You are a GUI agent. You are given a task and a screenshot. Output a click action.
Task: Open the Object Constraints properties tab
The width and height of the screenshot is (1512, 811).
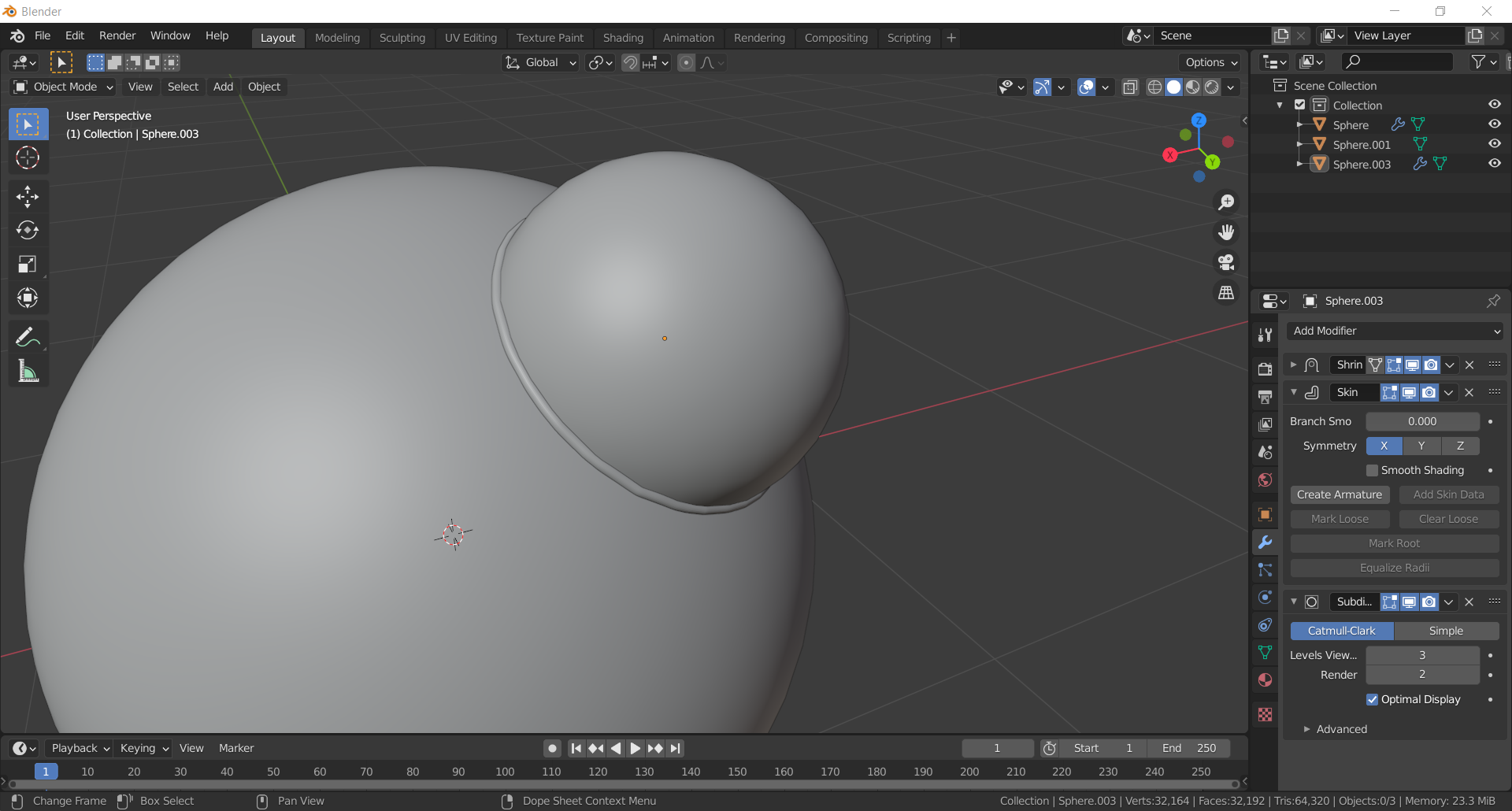click(1266, 624)
